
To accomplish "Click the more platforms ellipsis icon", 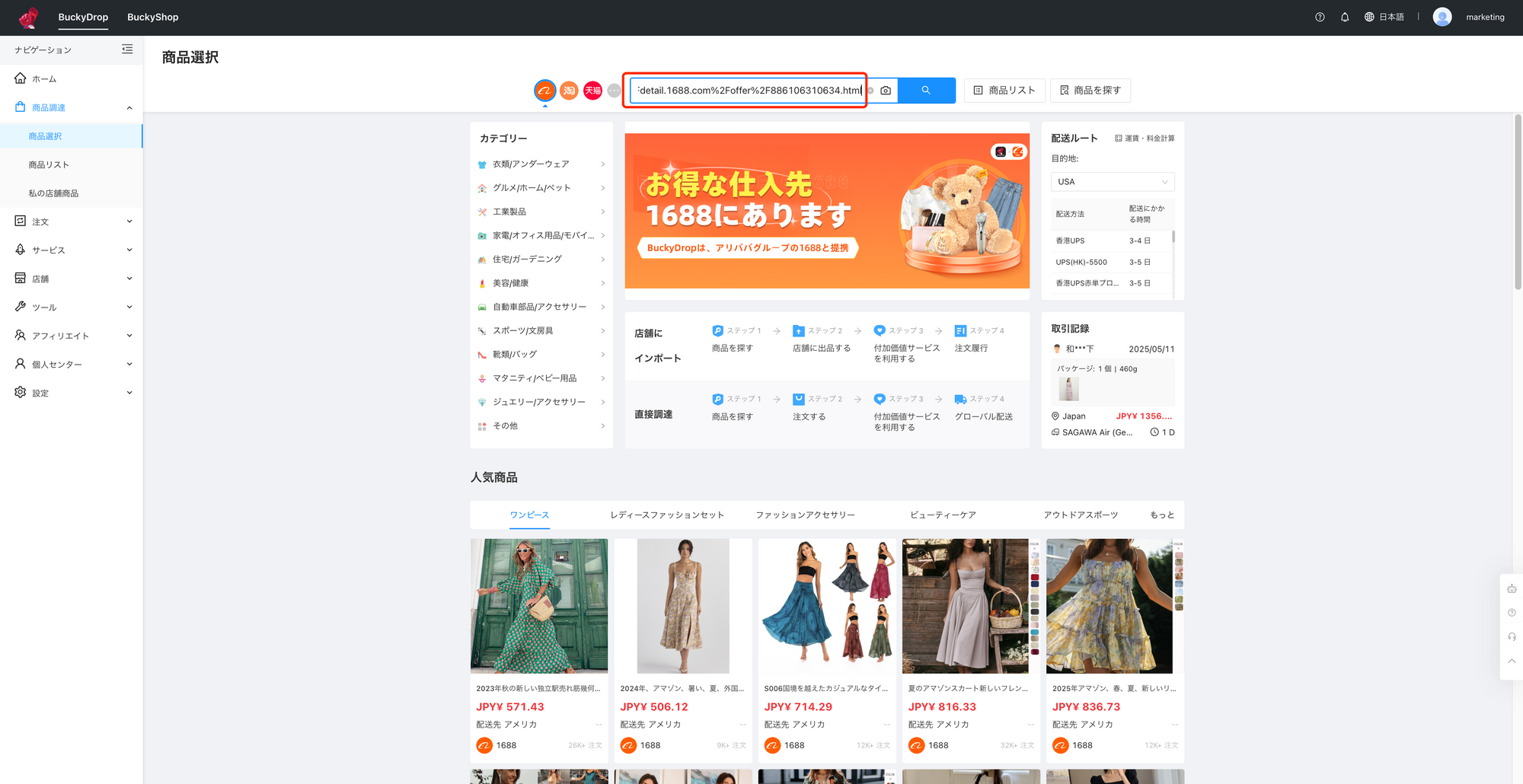I will pyautogui.click(x=614, y=91).
